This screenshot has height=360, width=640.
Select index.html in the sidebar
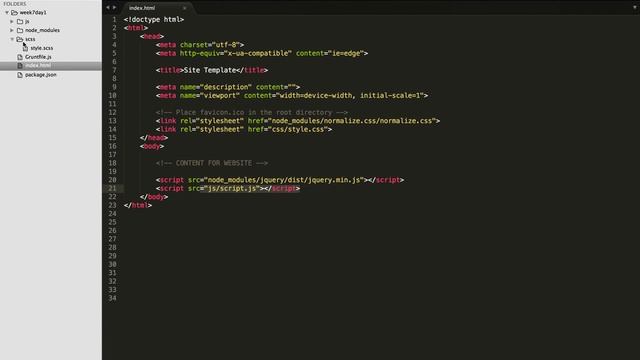[x=38, y=66]
